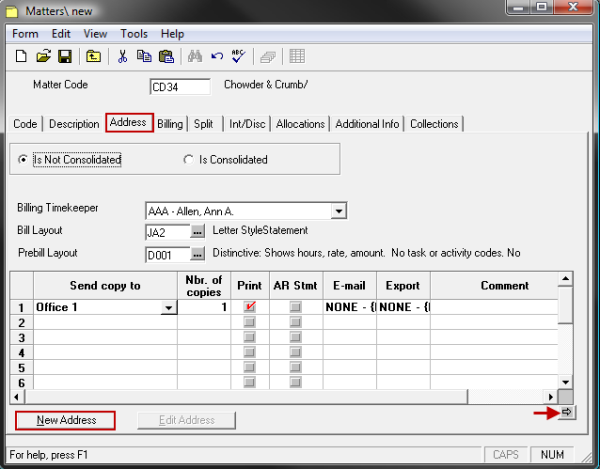Open the Tools menu

click(x=134, y=34)
